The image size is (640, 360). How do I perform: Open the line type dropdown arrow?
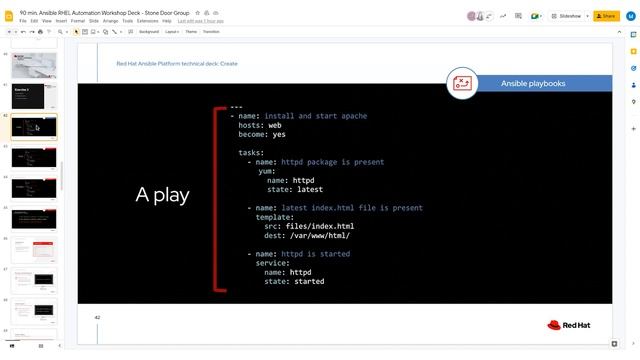[121, 32]
